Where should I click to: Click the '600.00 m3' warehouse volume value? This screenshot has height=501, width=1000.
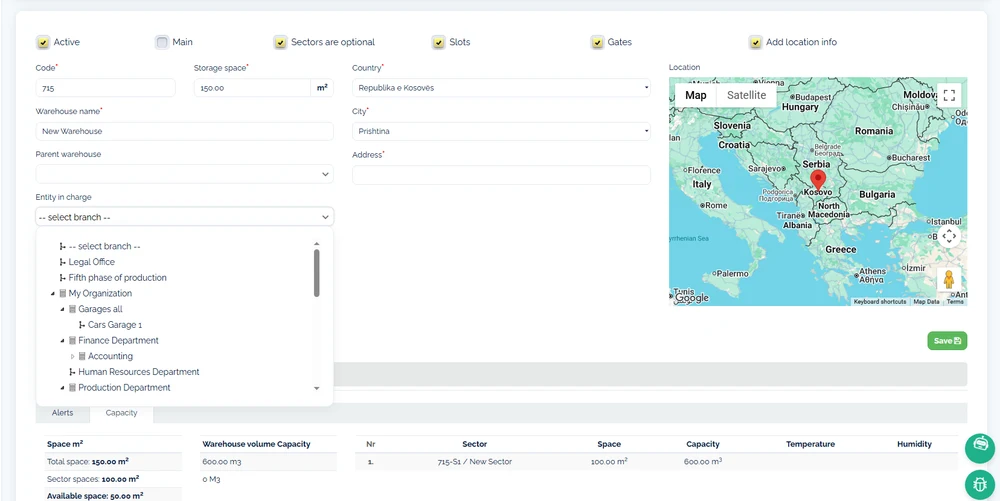(221, 461)
